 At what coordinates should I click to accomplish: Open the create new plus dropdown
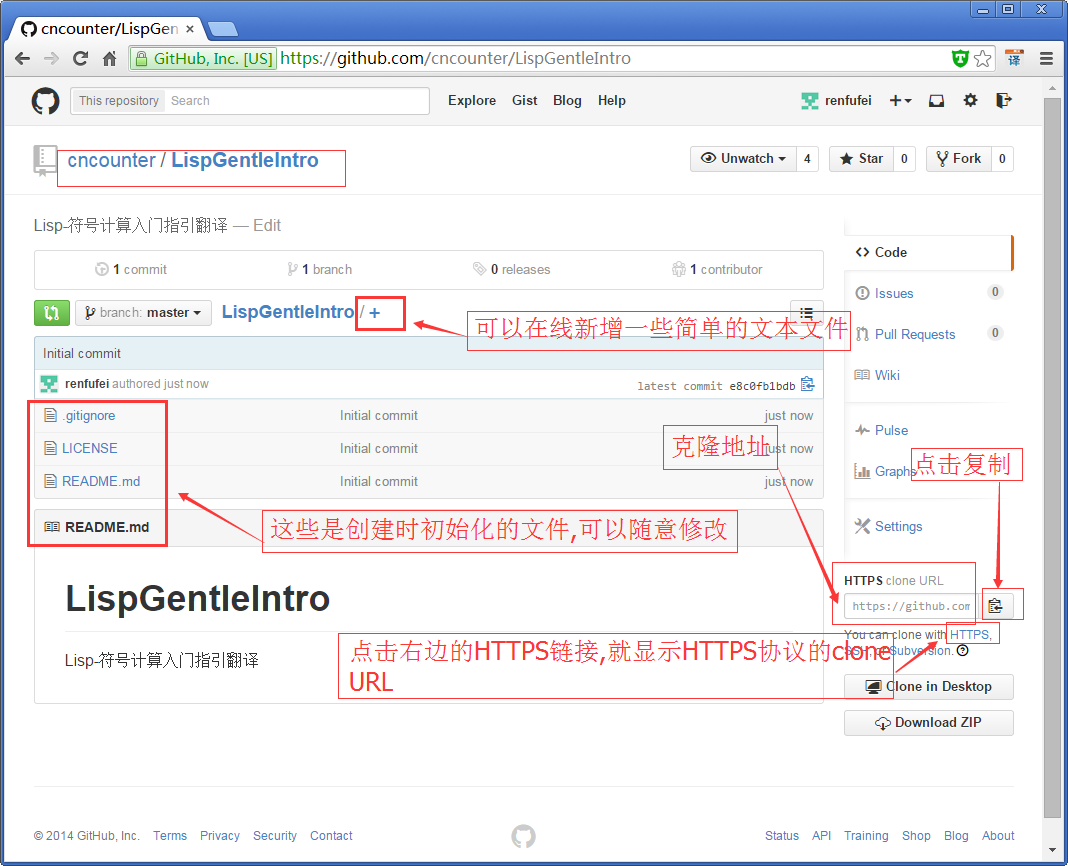pos(900,101)
